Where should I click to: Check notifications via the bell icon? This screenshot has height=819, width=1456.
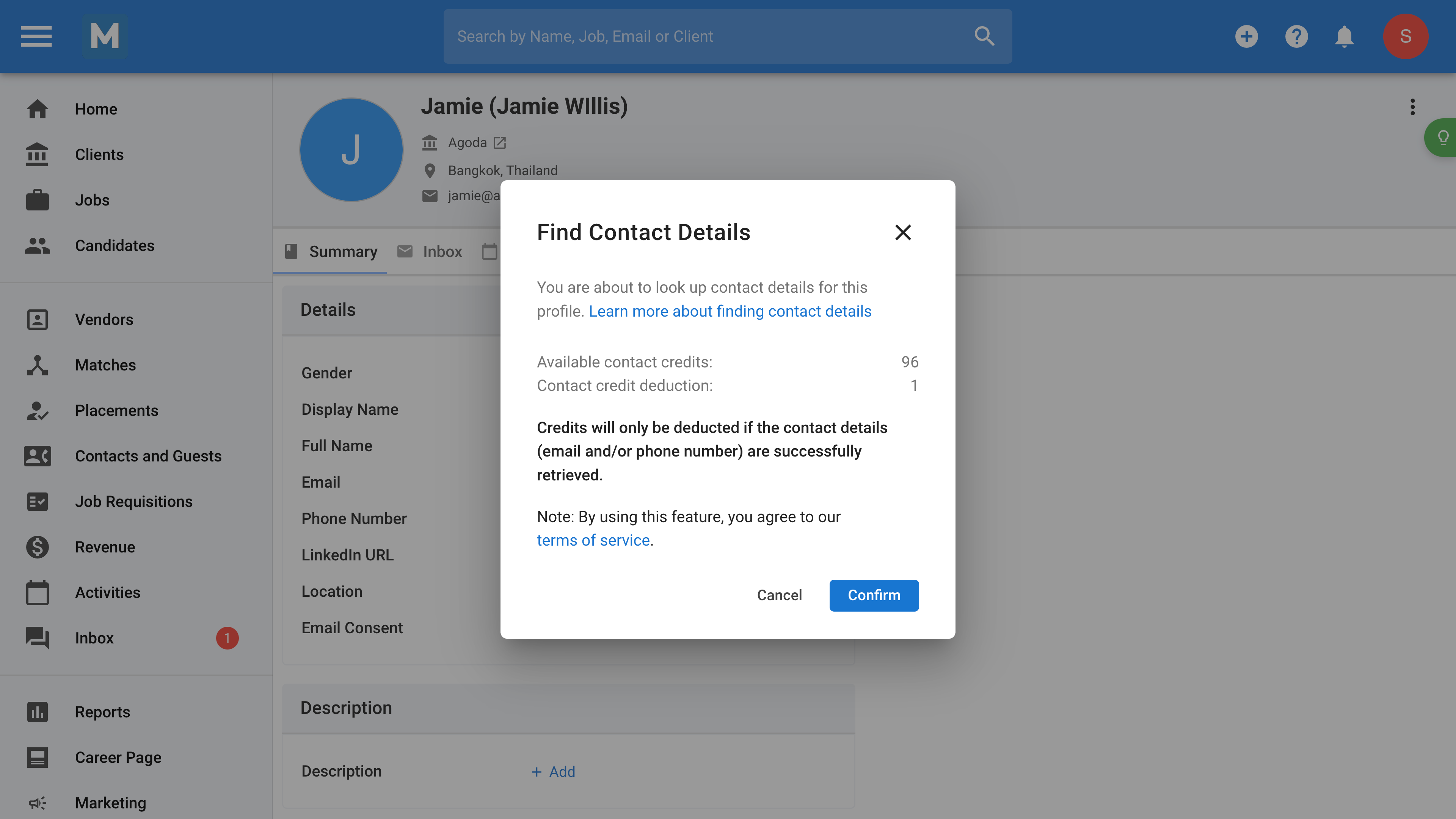pyautogui.click(x=1344, y=36)
